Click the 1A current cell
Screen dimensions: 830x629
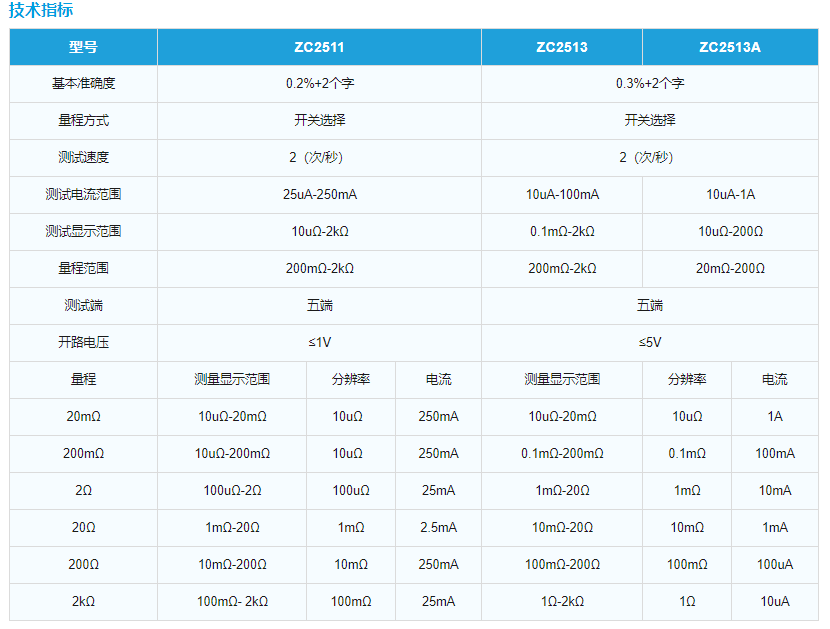(x=775, y=417)
